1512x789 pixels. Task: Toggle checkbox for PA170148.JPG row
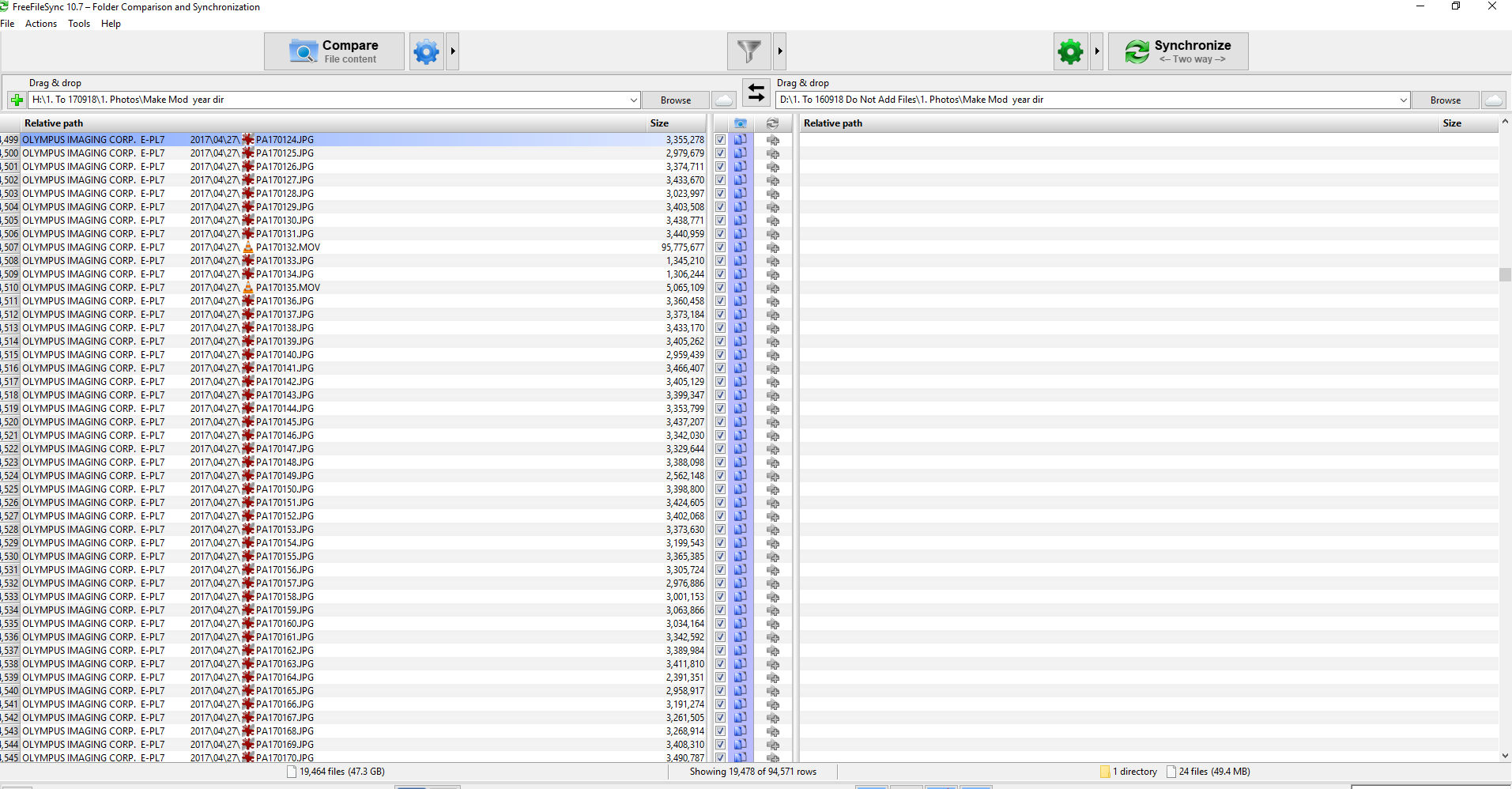pyautogui.click(x=720, y=462)
